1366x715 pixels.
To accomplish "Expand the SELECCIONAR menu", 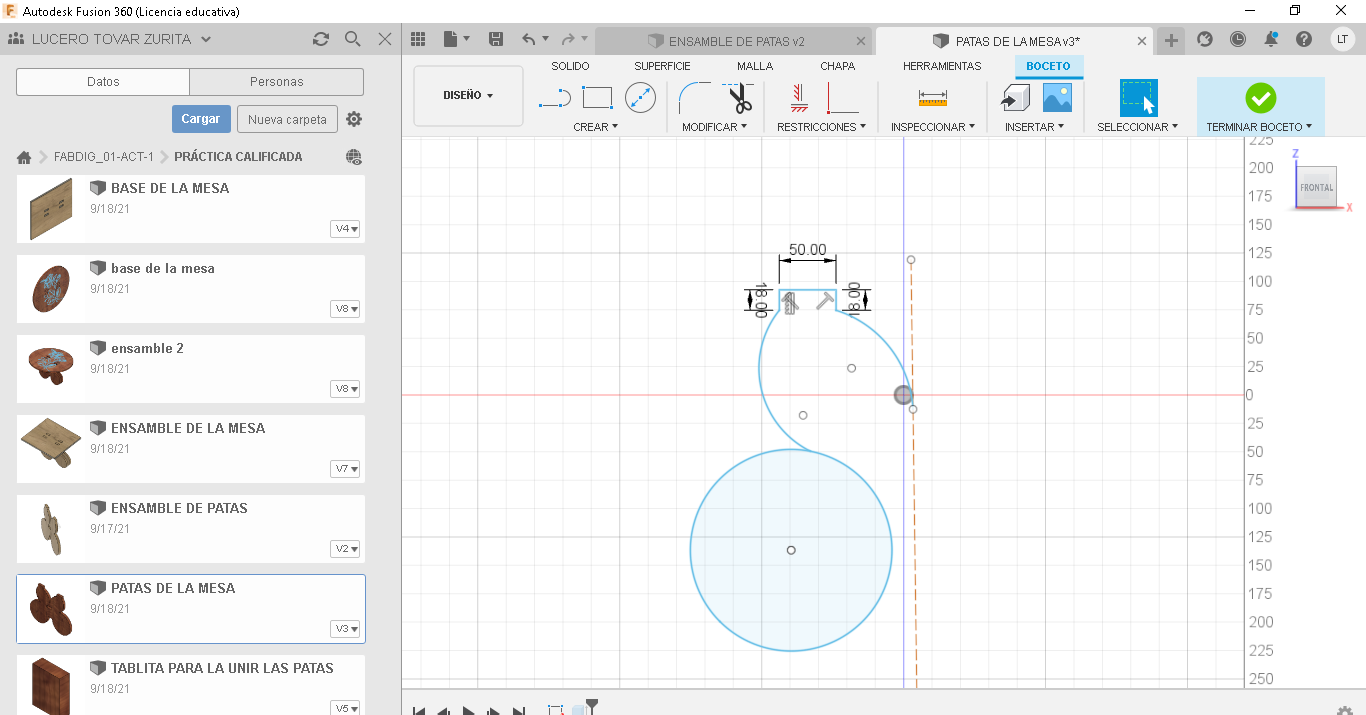I will [x=1138, y=127].
